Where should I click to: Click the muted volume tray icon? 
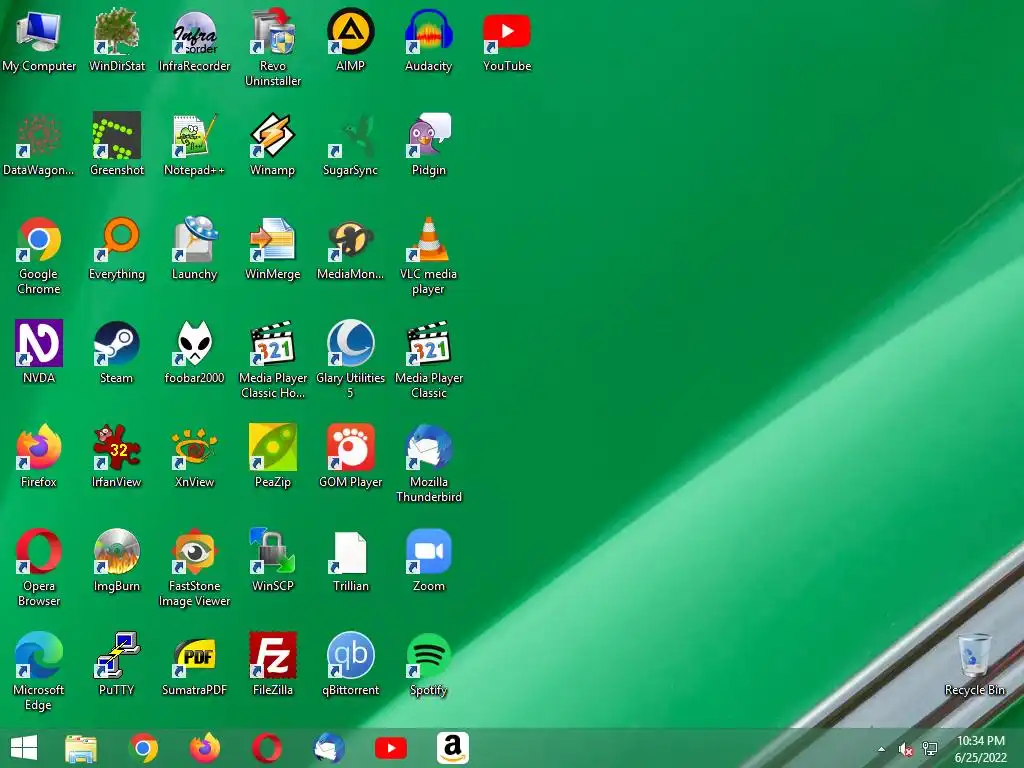point(905,749)
